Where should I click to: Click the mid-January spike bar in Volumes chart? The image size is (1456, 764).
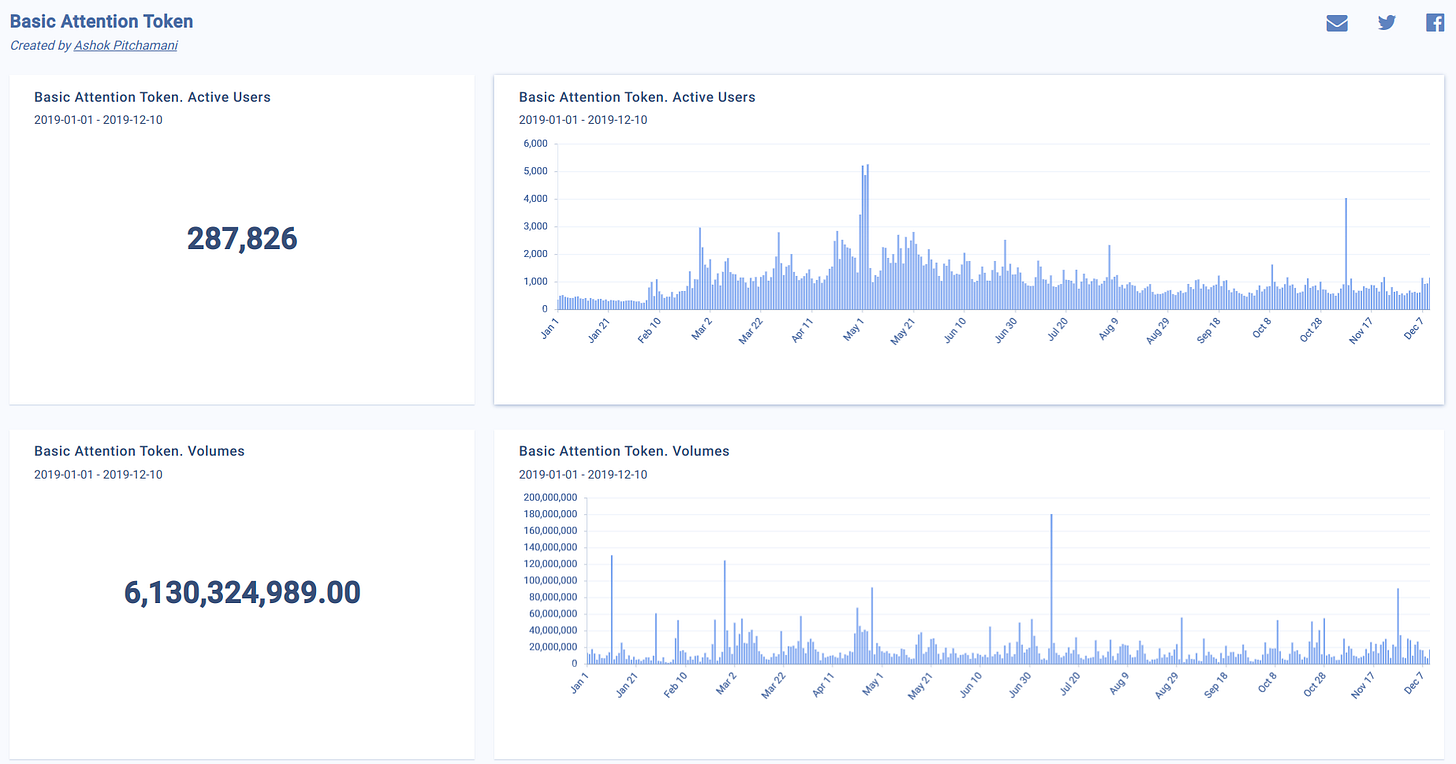pos(611,610)
